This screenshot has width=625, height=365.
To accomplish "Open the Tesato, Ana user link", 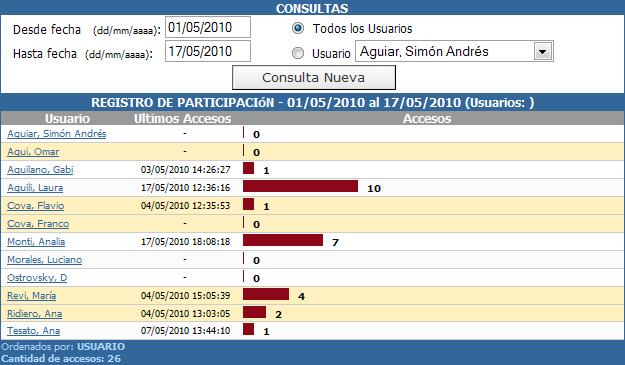I will [x=33, y=330].
